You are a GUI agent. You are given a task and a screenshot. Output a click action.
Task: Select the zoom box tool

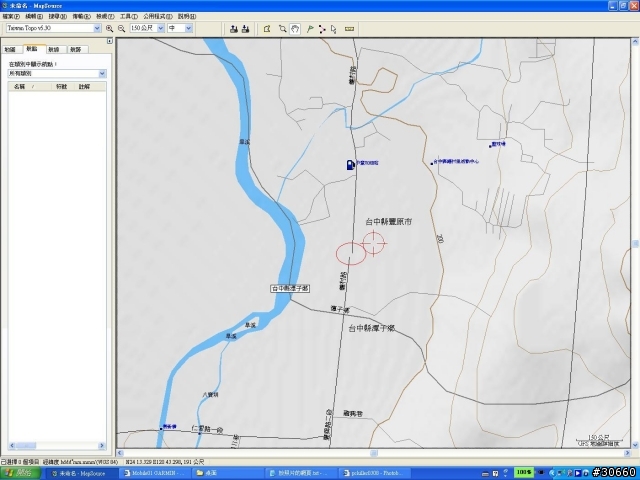pos(282,29)
